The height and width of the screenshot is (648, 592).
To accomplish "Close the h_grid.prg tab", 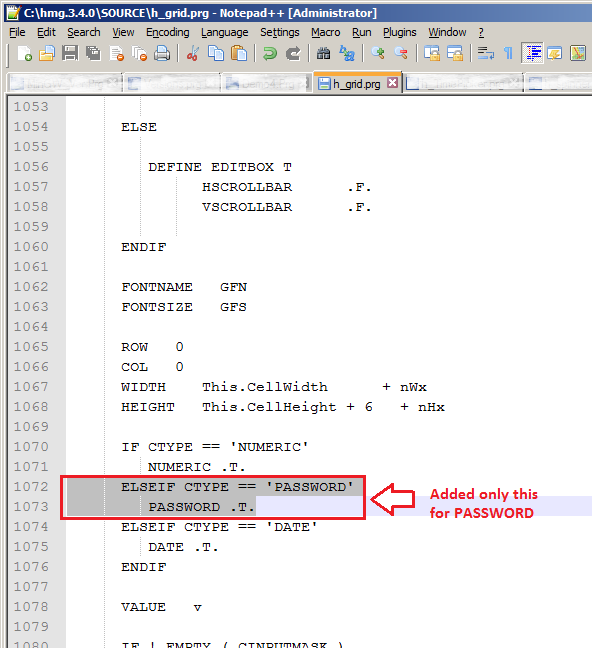I will click(x=392, y=83).
